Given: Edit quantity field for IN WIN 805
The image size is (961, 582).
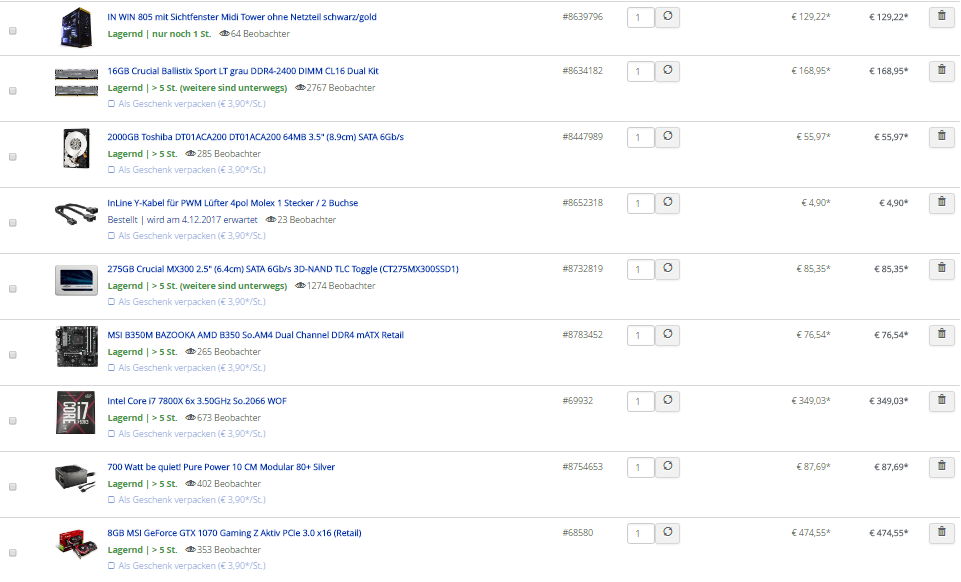Looking at the screenshot, I should click(x=641, y=17).
